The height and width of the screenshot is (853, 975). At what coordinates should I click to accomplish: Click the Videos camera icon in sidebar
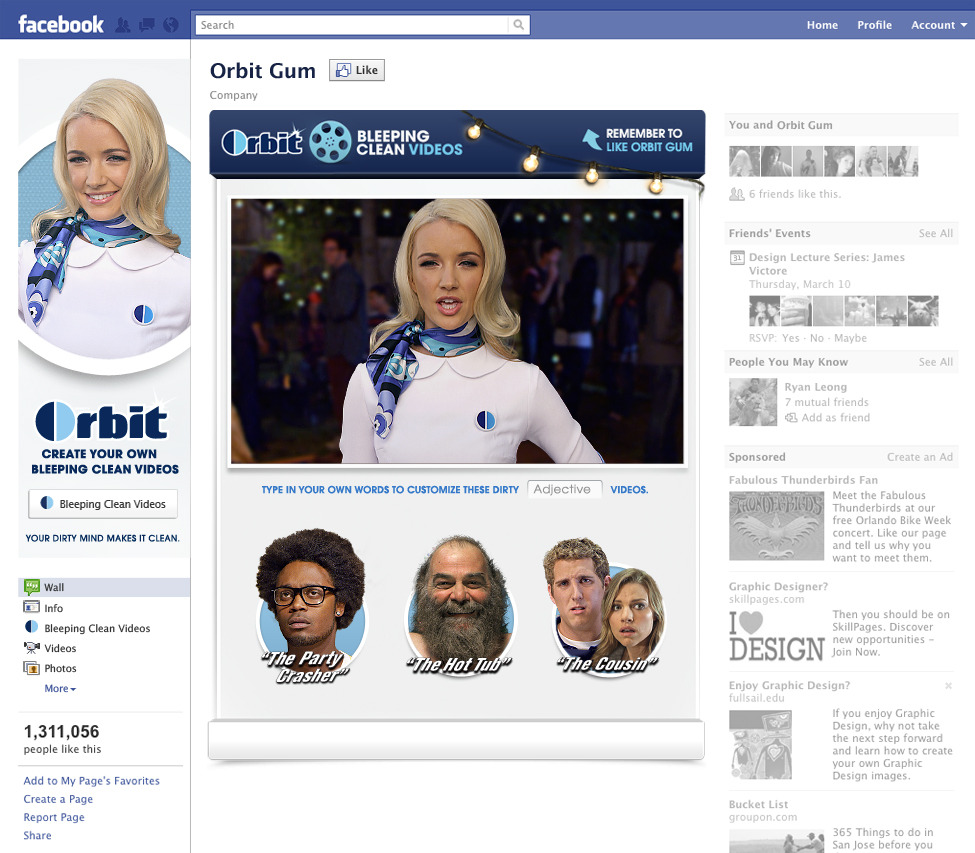(31, 648)
